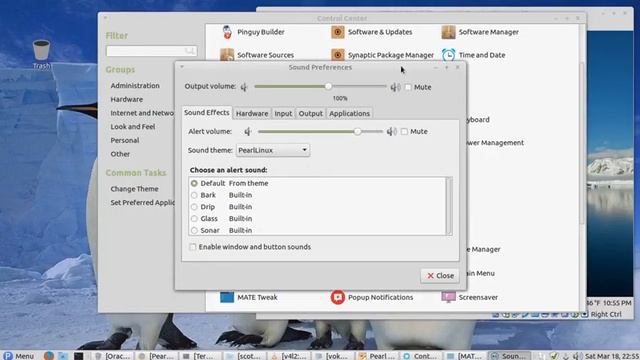The height and width of the screenshot is (360, 640).
Task: Go to the Administration group
Action: tap(135, 86)
